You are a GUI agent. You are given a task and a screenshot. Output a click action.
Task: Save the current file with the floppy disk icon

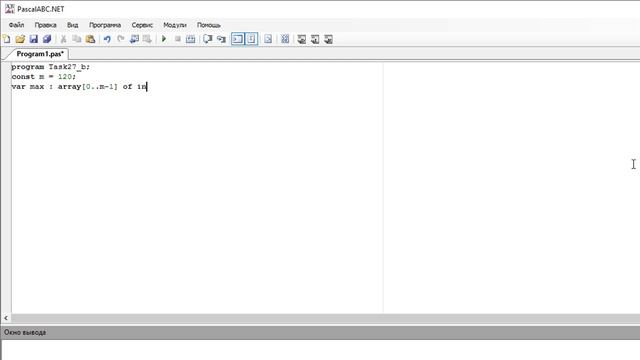[33, 39]
